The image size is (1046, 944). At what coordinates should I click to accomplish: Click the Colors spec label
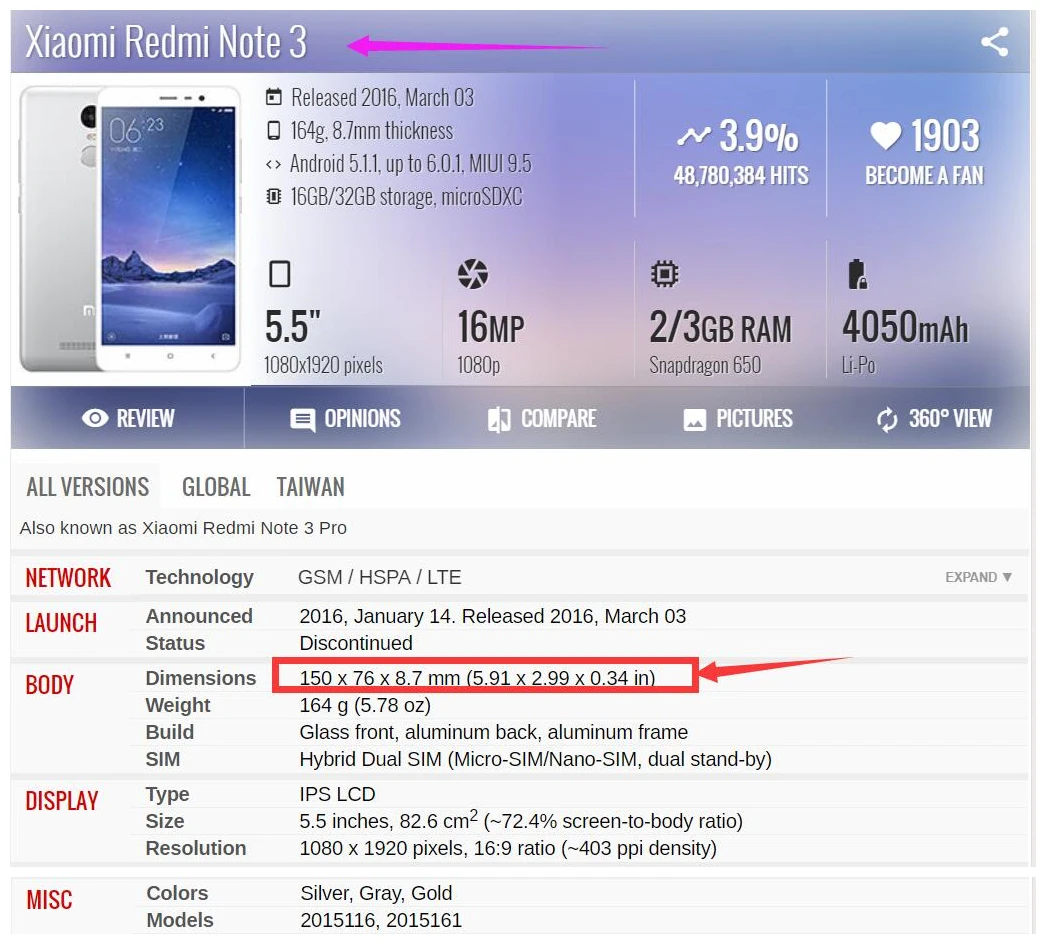click(177, 893)
